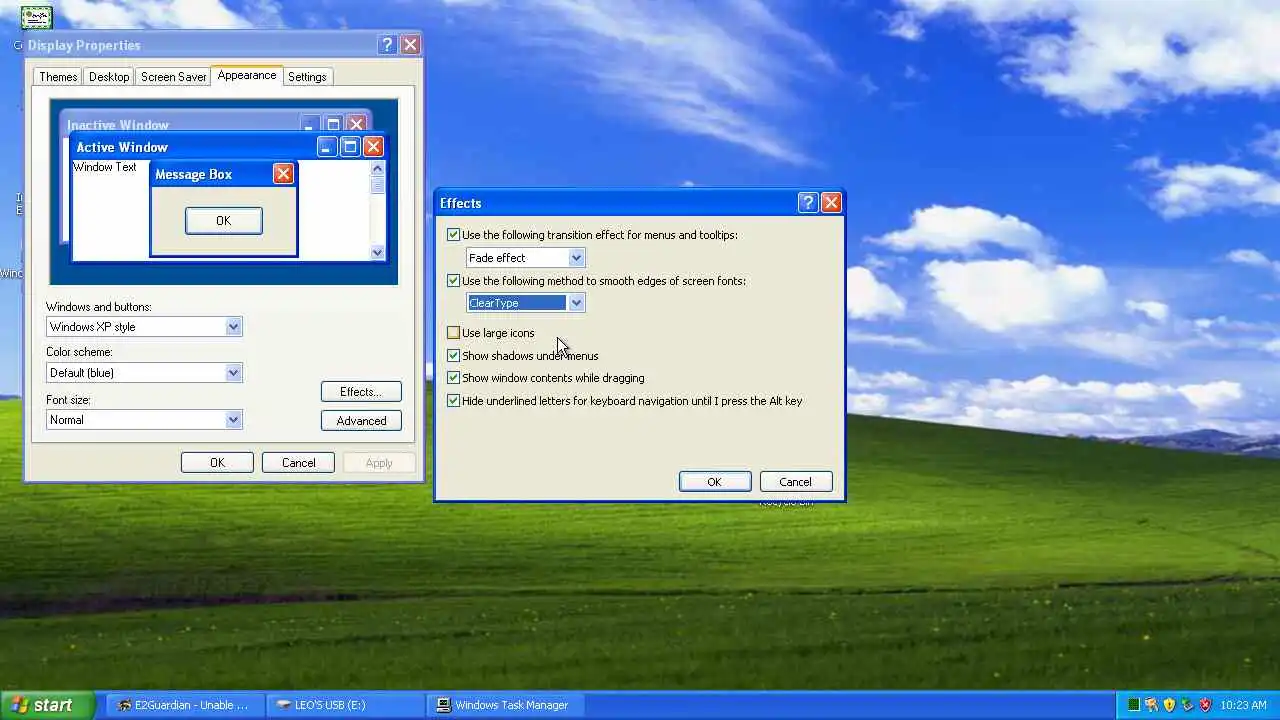The height and width of the screenshot is (720, 1280).
Task: Click Cancel in Display Properties
Action: click(298, 463)
